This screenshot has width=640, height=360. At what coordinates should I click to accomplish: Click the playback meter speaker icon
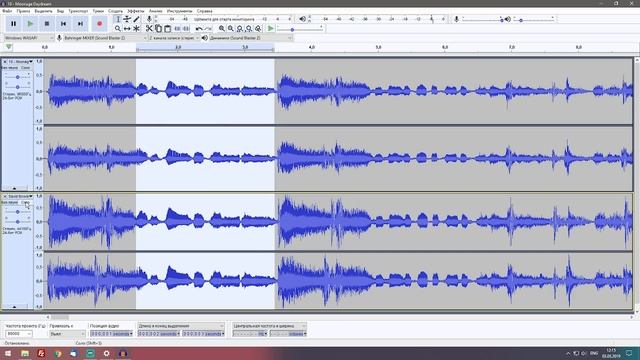point(302,19)
